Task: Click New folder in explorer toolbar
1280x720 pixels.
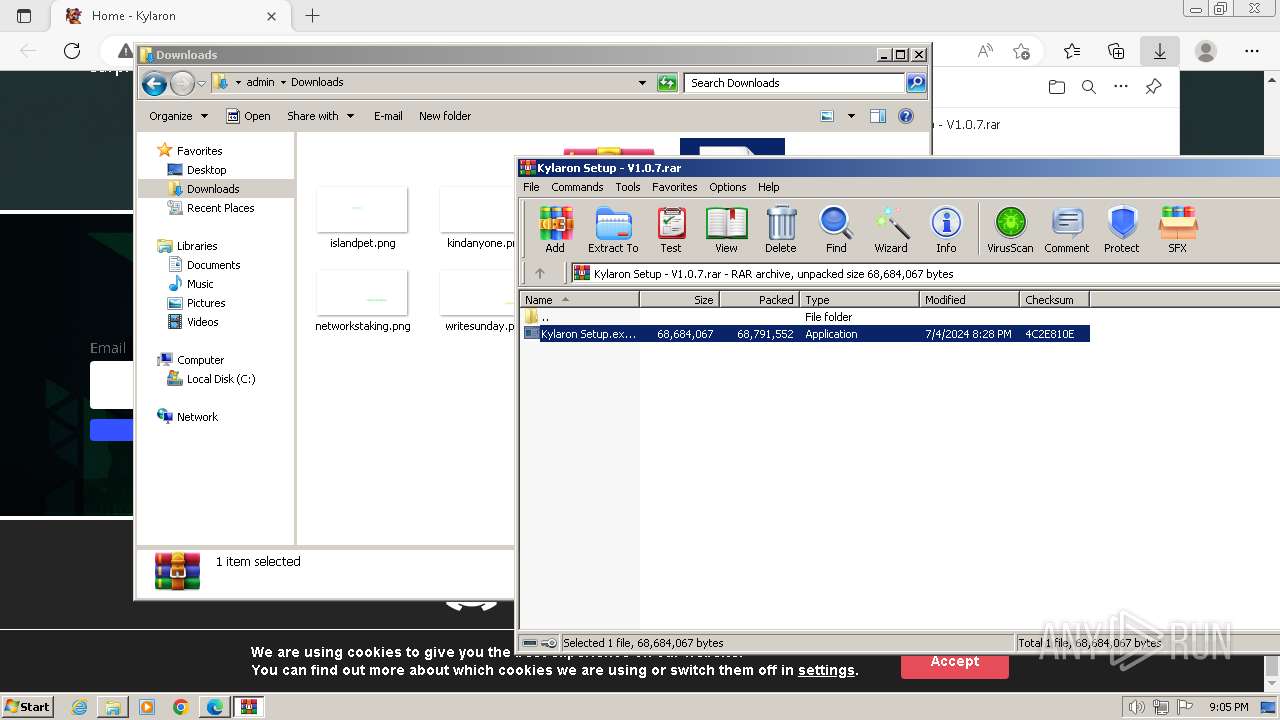Action: (445, 116)
